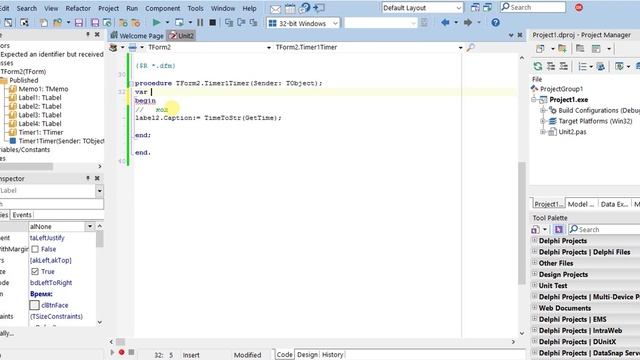The width and height of the screenshot is (640, 360).
Task: Open the Refactor menu
Action: click(78, 8)
